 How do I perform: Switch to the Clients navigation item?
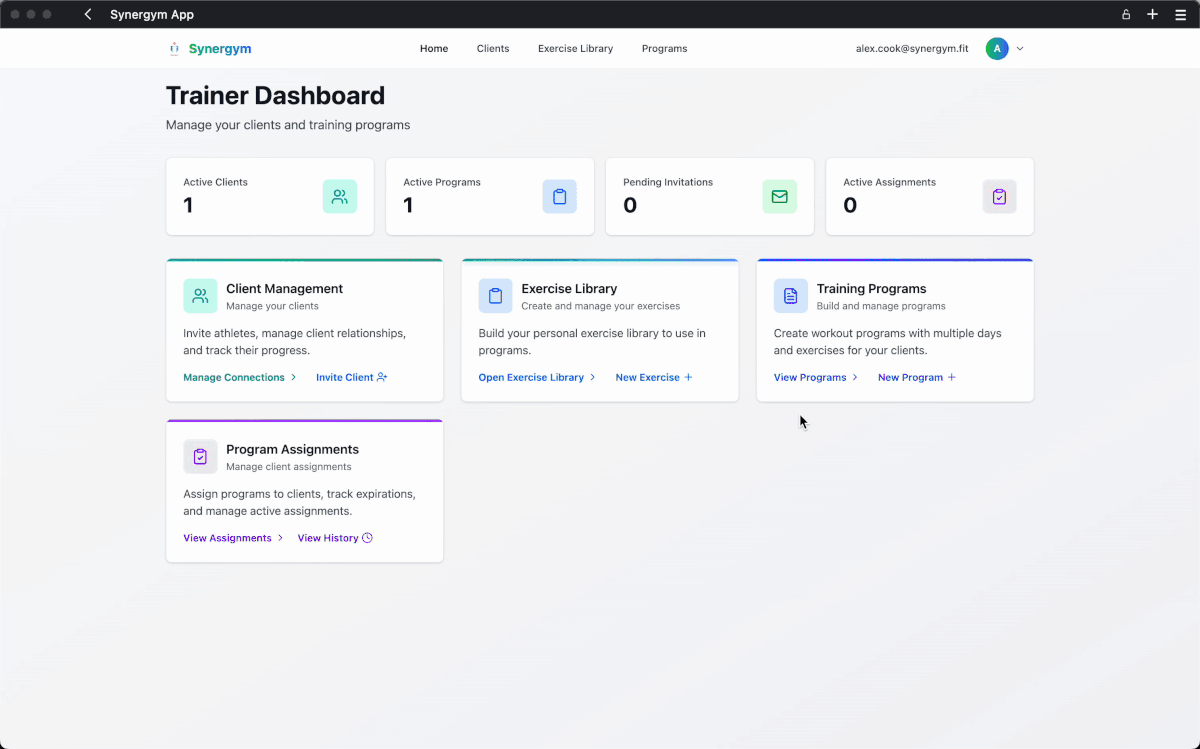[x=493, y=48]
